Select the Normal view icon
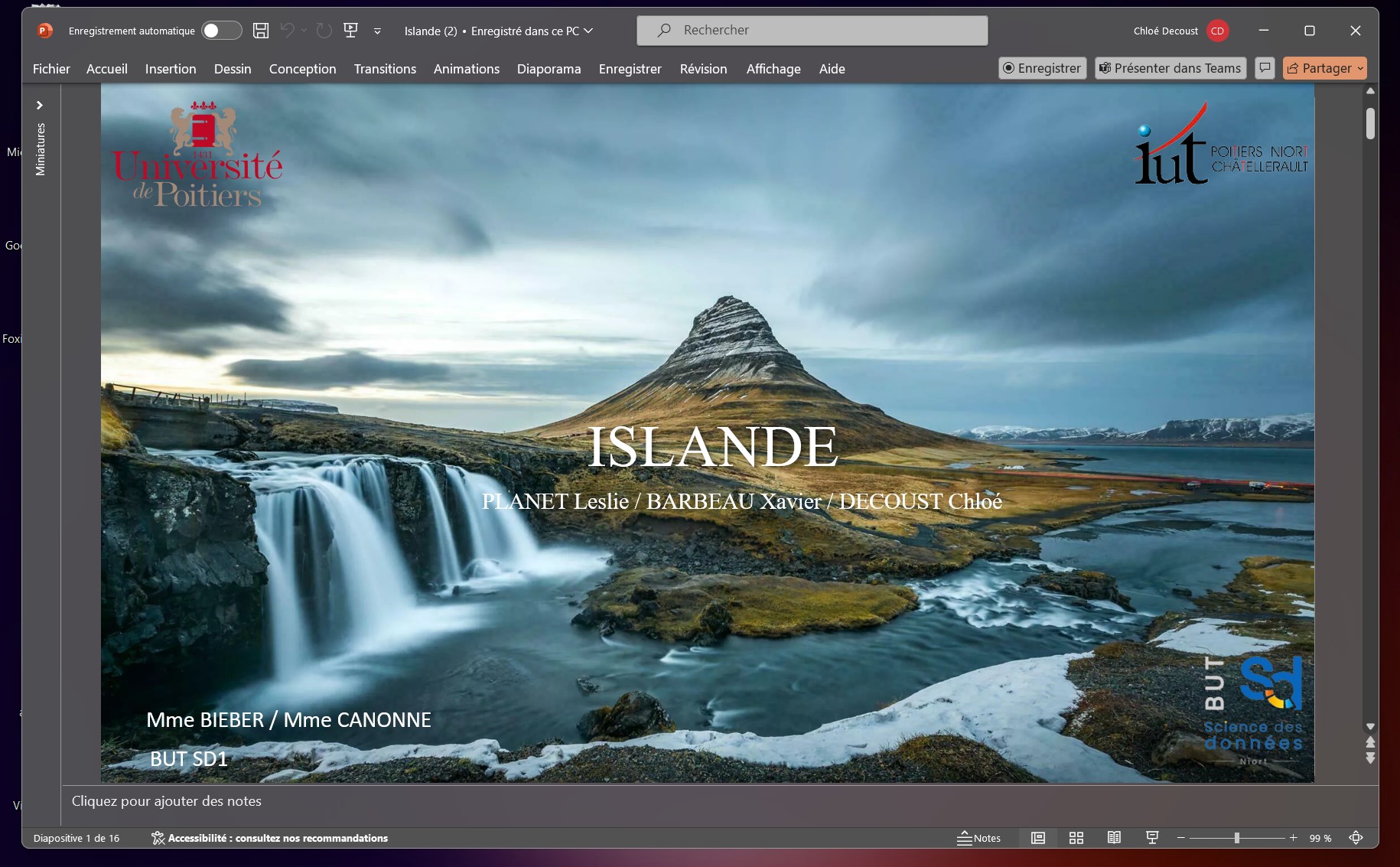Viewport: 1400px width, 867px height. 1037,838
